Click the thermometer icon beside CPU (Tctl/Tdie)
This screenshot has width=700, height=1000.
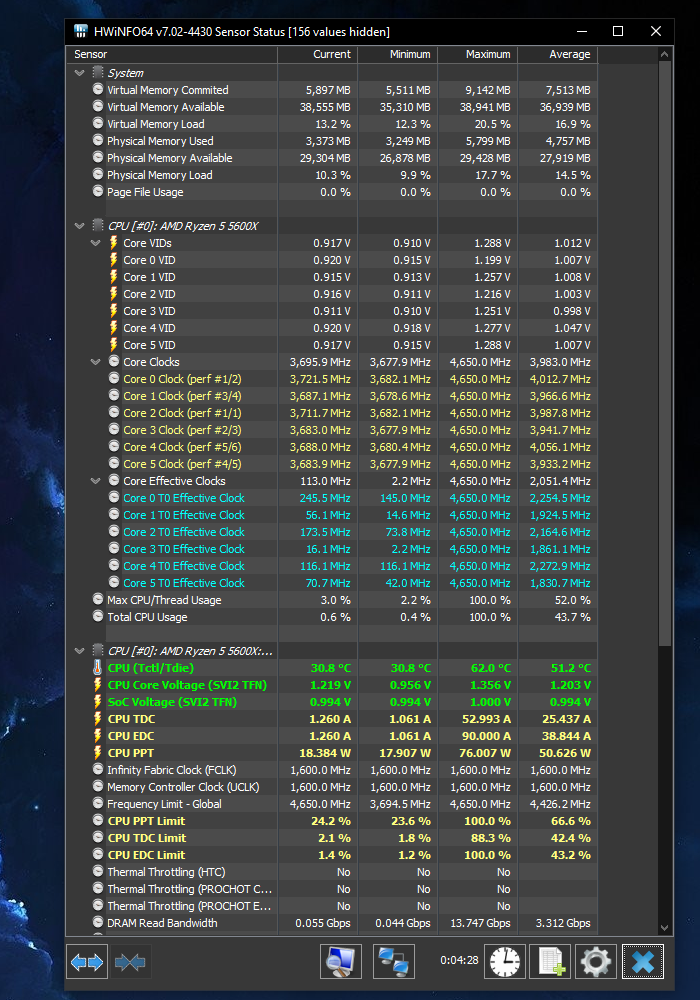(x=98, y=668)
